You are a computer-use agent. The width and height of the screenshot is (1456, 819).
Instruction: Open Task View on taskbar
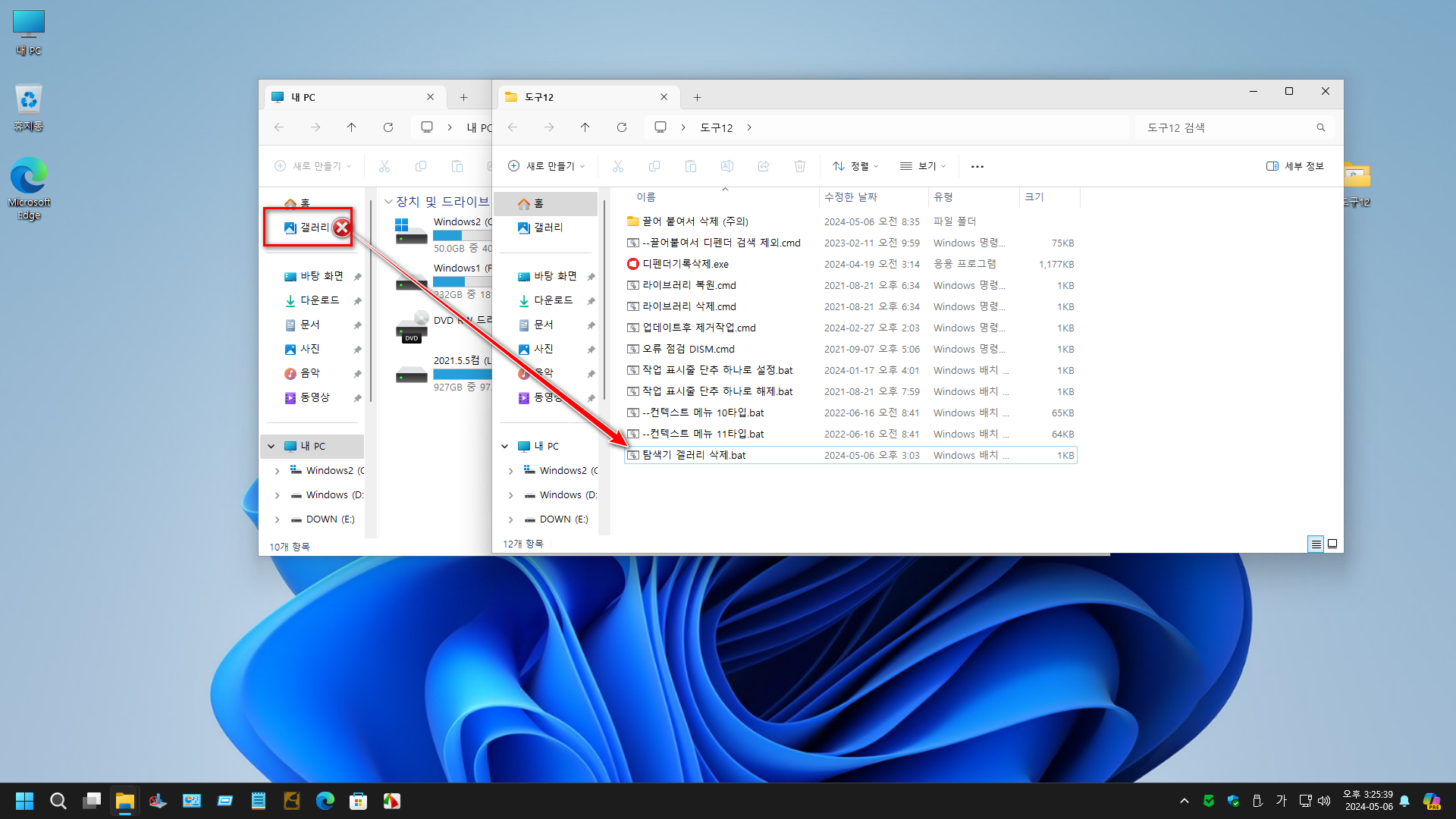[x=92, y=801]
